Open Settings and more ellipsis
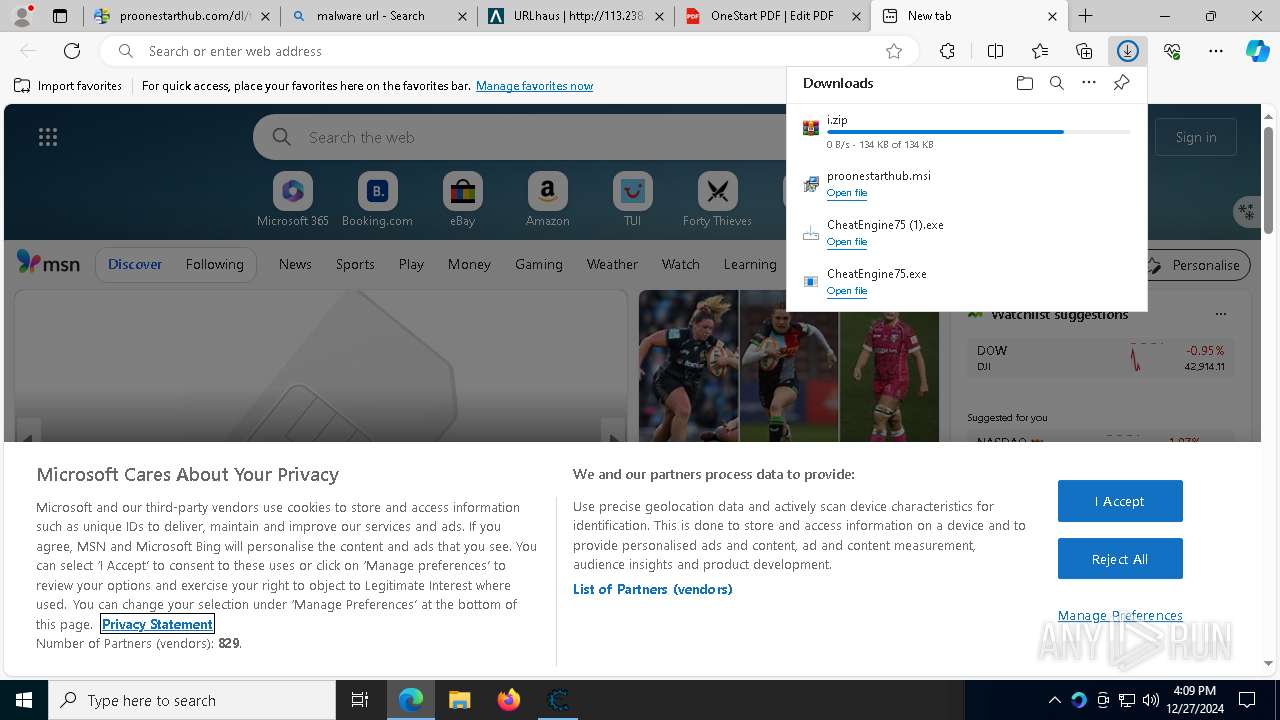 [x=1216, y=51]
